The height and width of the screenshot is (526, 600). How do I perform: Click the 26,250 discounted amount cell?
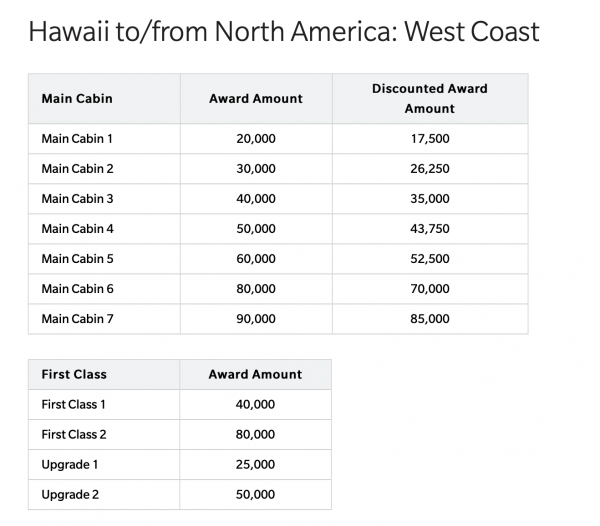(x=430, y=169)
